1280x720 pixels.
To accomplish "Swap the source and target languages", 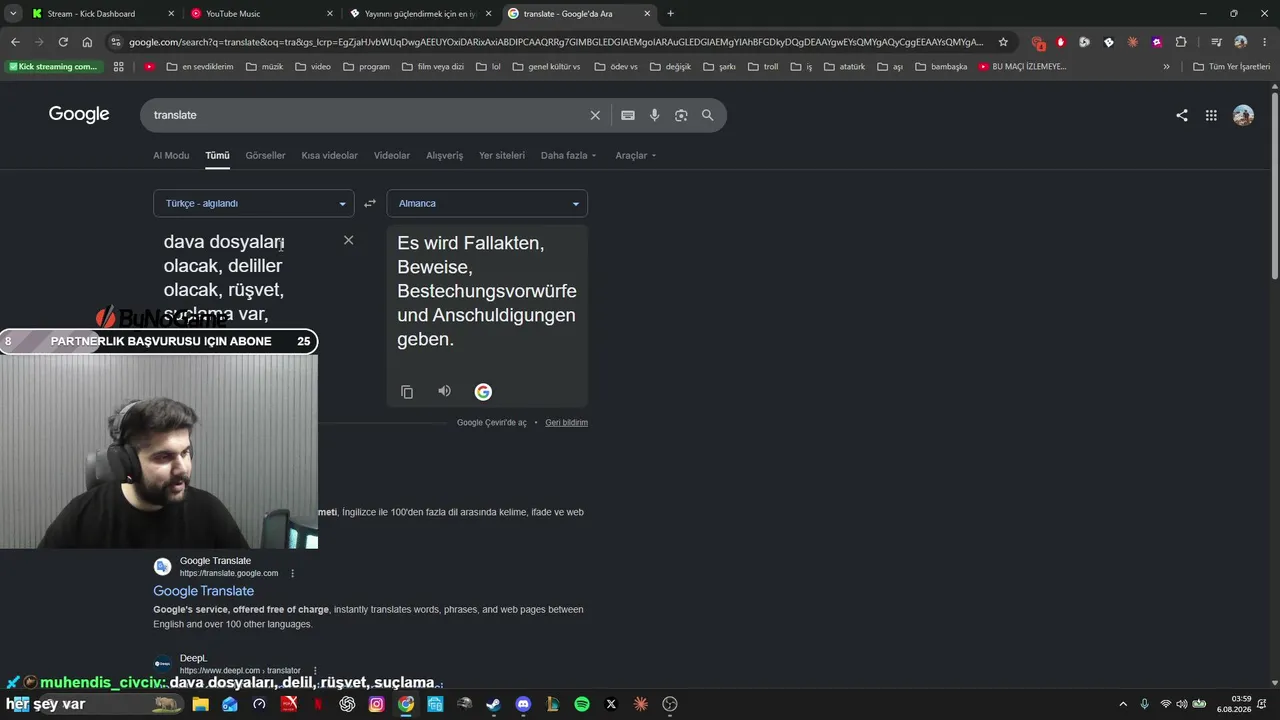I will (370, 203).
